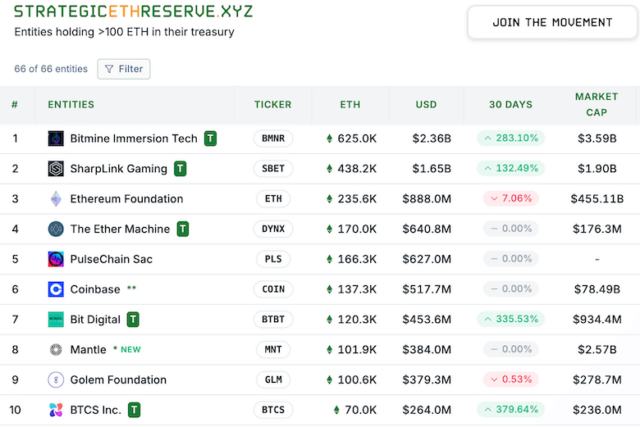Click the Bitmine Immersion Tech logo icon
The height and width of the screenshot is (427, 640).
(x=56, y=139)
